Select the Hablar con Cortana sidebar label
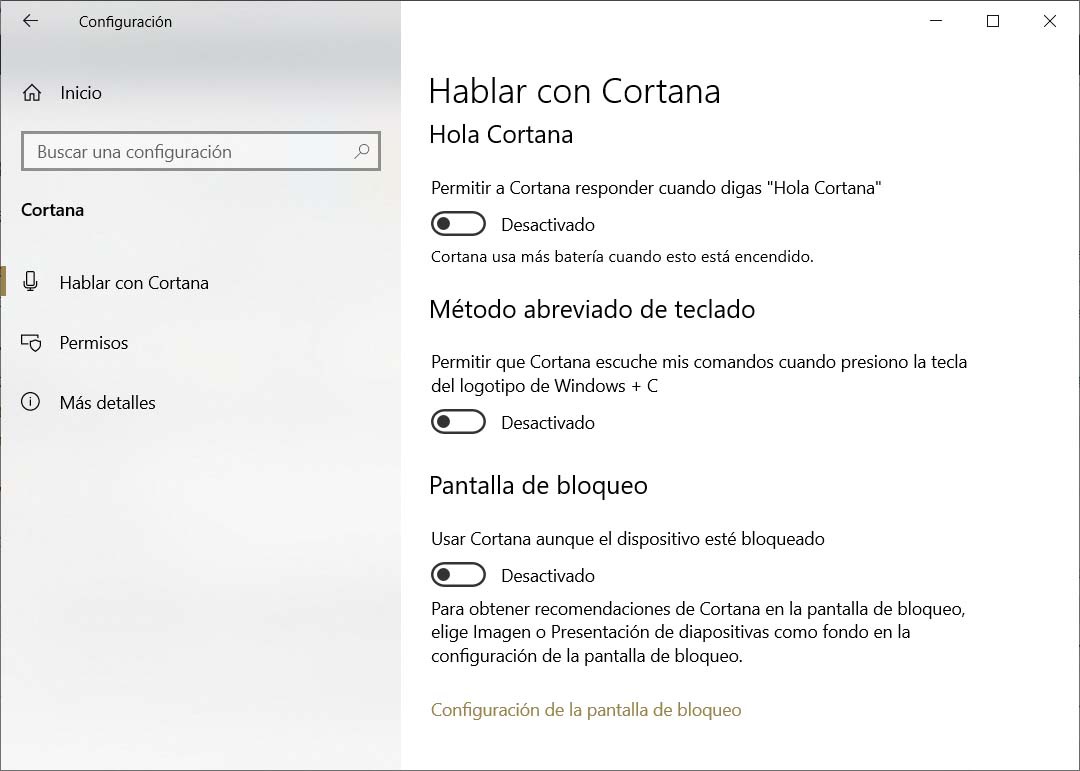Screen dimensions: 1080x771 click(x=134, y=283)
